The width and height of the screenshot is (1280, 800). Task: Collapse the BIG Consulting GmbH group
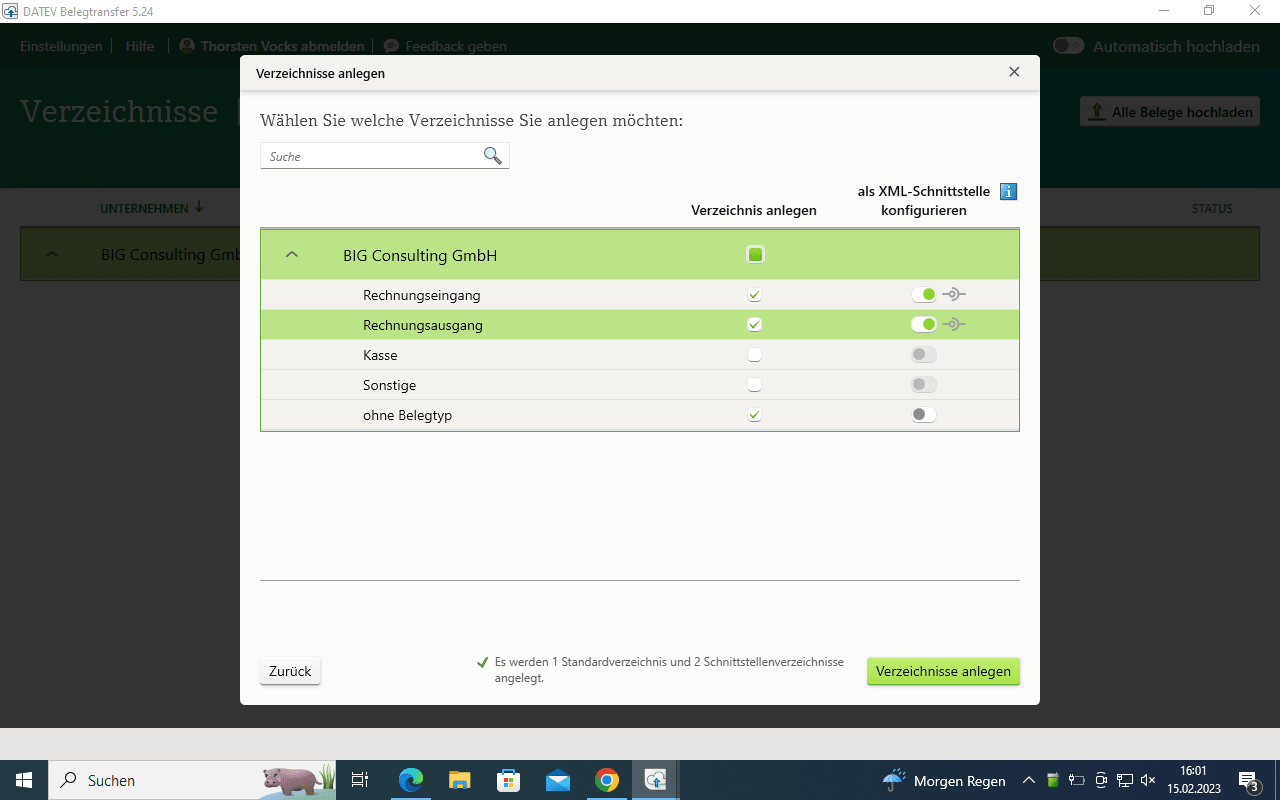(x=292, y=255)
